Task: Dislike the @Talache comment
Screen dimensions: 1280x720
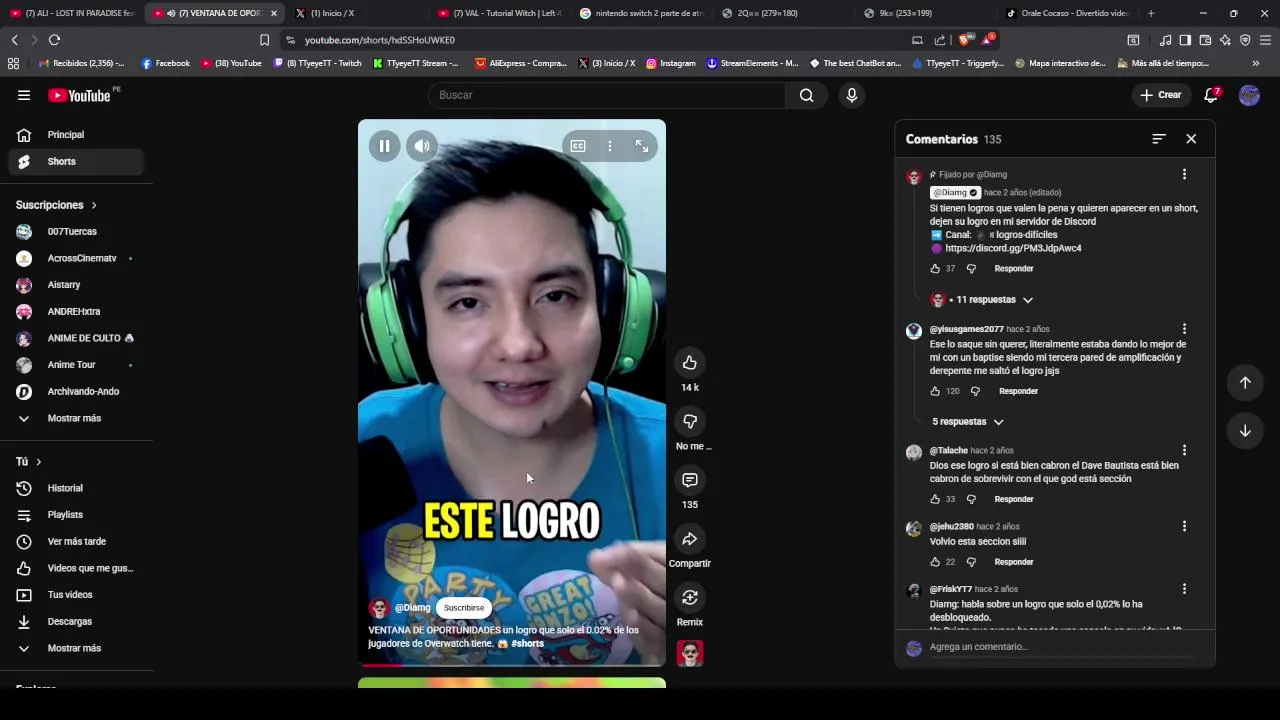Action: pyautogui.click(x=971, y=499)
